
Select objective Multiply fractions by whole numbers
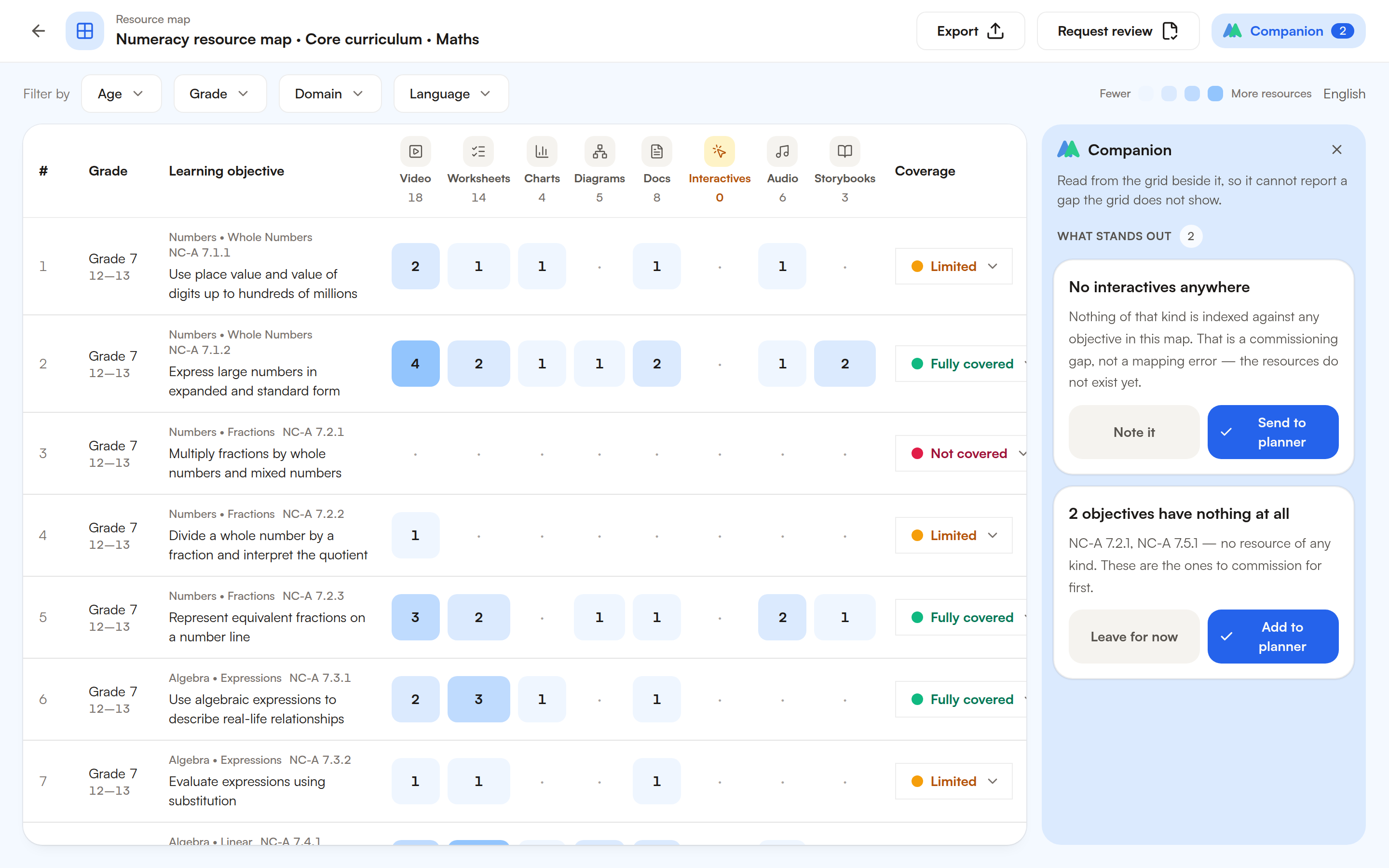[x=255, y=463]
